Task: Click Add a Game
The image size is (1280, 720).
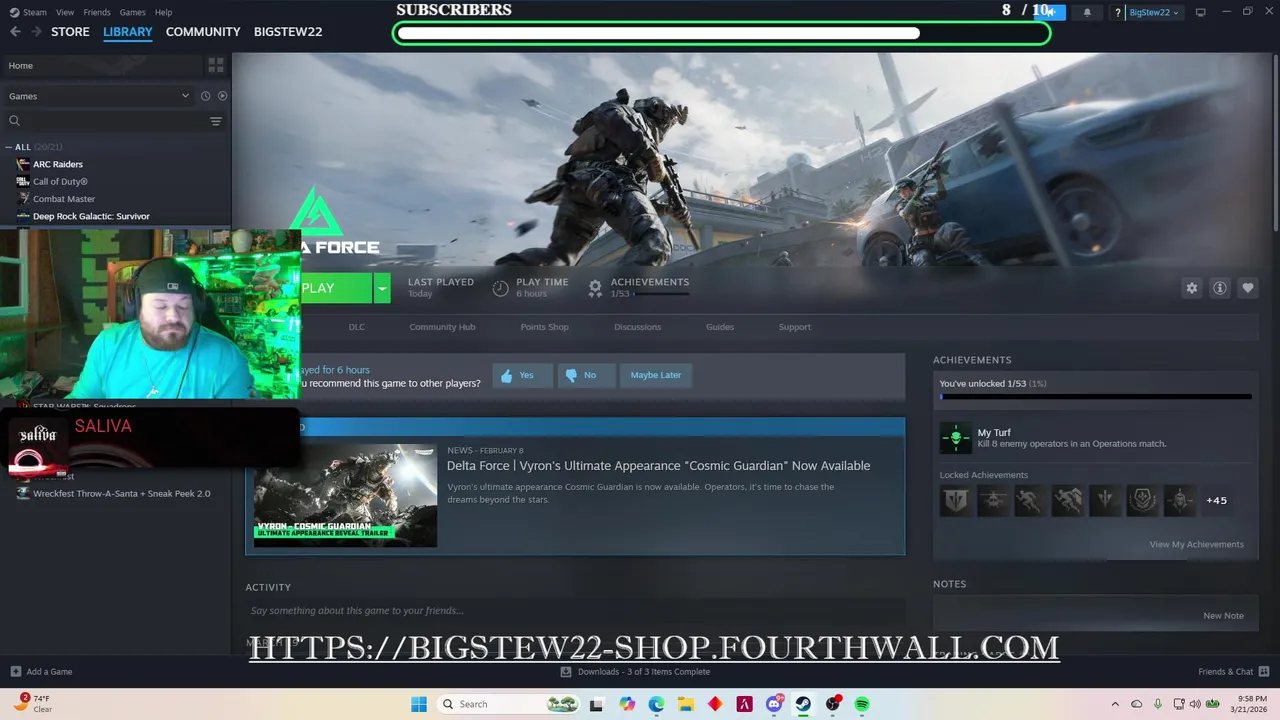Action: [x=41, y=672]
